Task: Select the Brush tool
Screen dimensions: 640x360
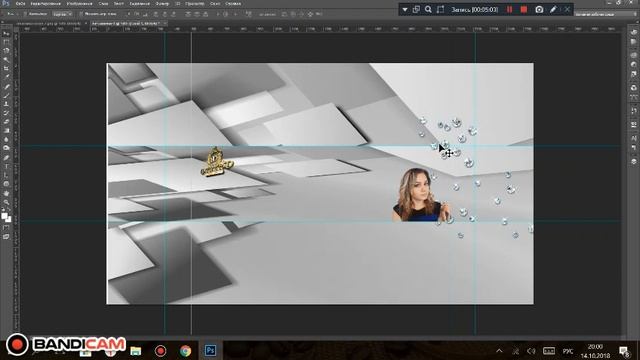Action: 6,96
